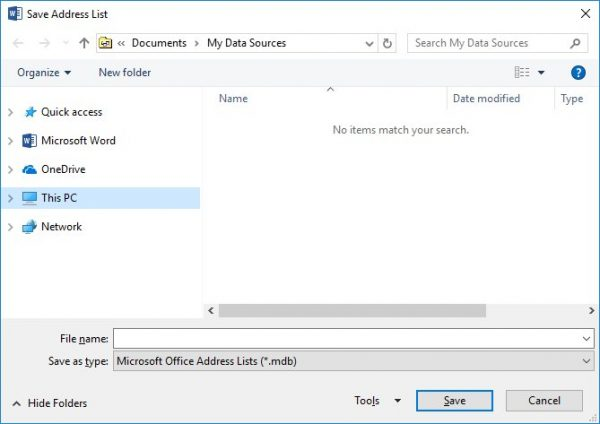
Task: Click the folder icon in address bar
Action: click(x=105, y=43)
